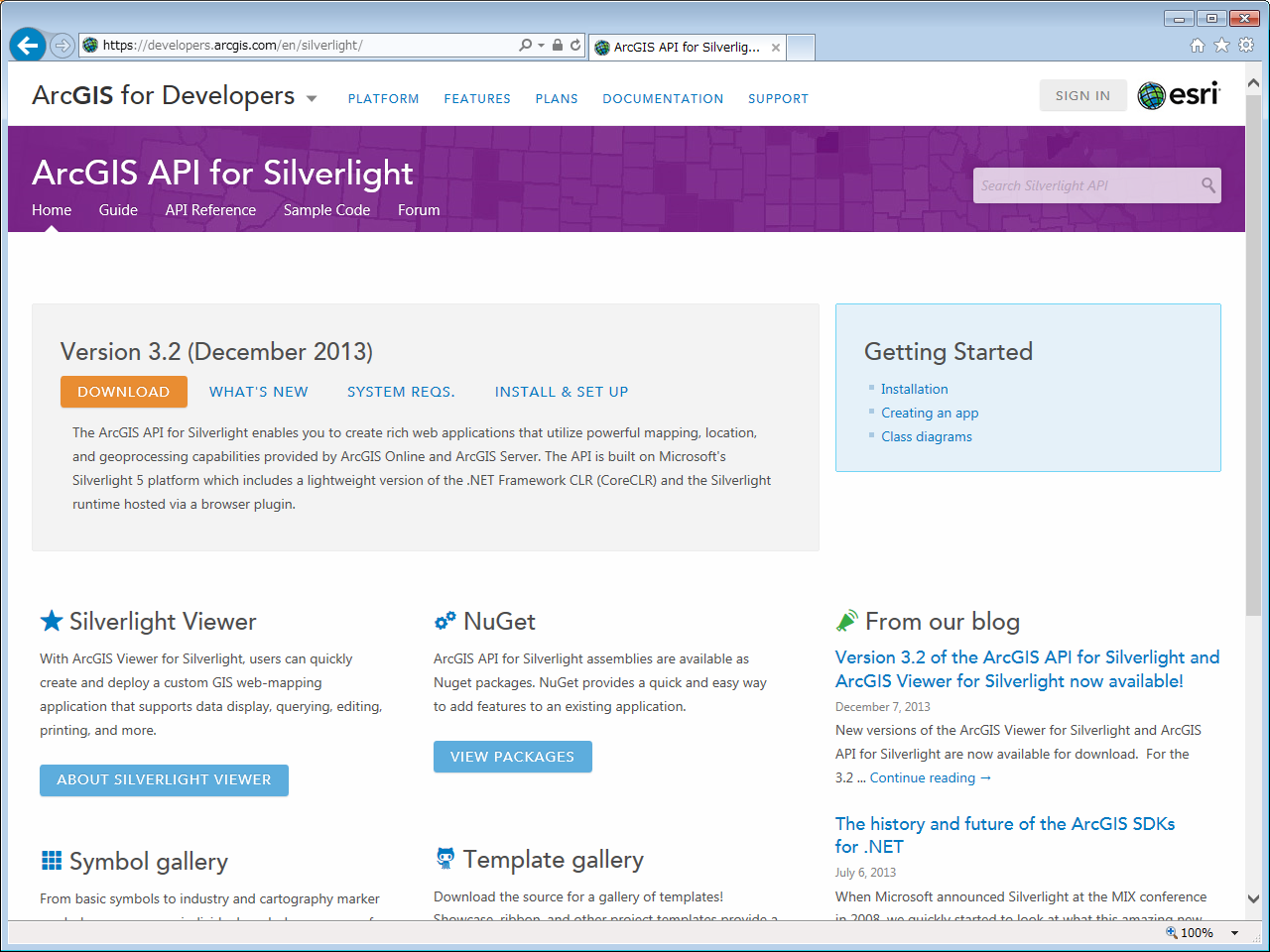Open the API Reference tab
This screenshot has width=1270, height=952.
(210, 210)
